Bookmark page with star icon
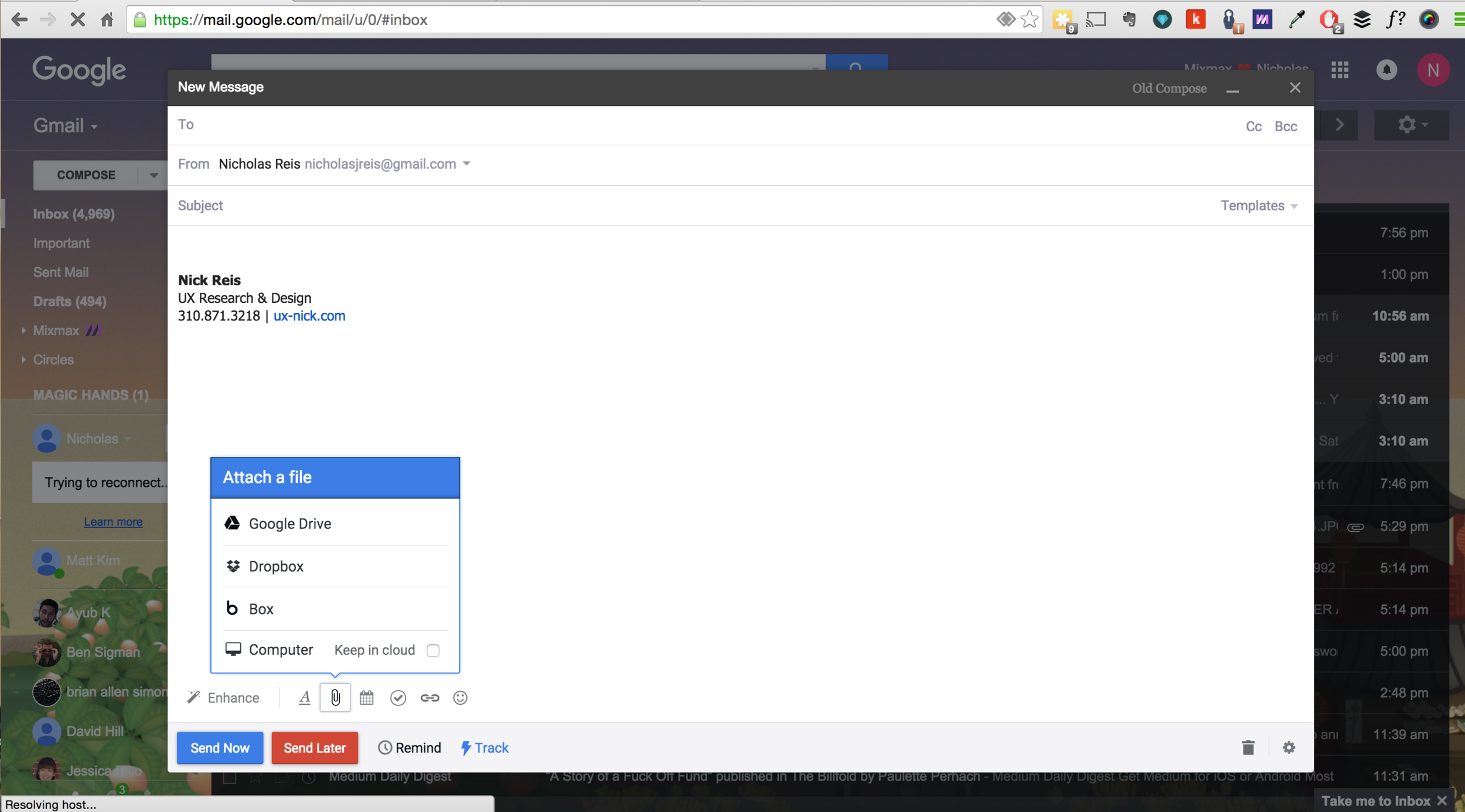The width and height of the screenshot is (1465, 812). point(1030,20)
